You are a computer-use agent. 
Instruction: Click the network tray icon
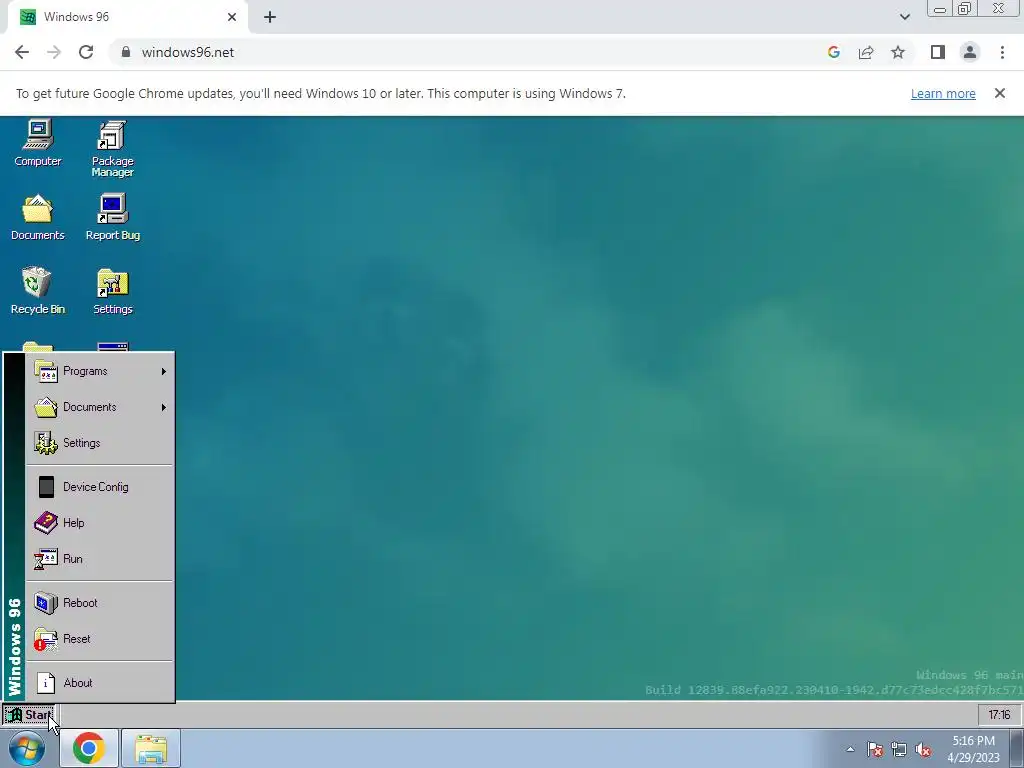(899, 749)
